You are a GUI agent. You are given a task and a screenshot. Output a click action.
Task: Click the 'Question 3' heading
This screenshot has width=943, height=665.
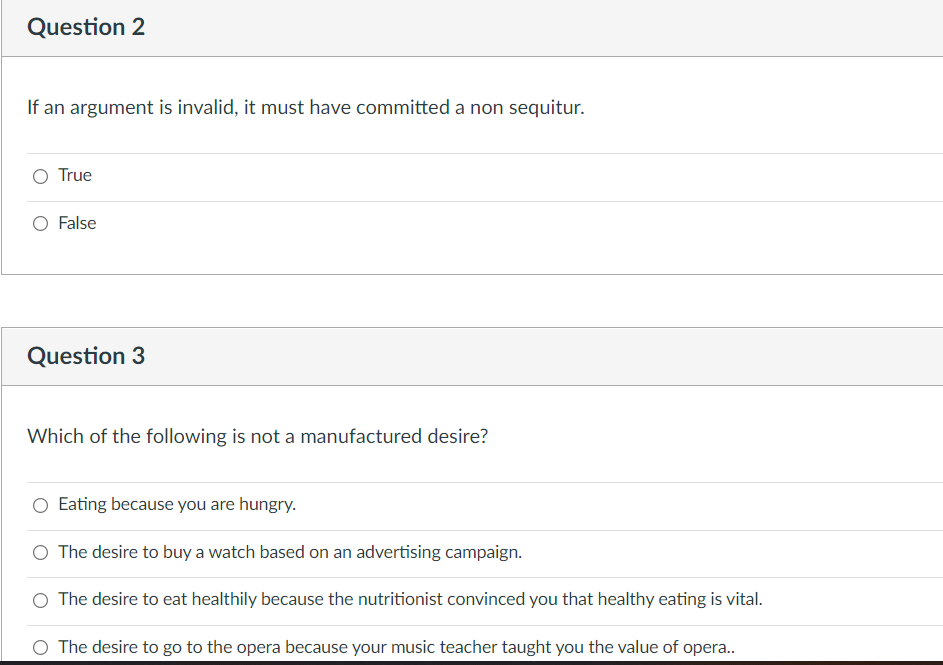point(86,356)
